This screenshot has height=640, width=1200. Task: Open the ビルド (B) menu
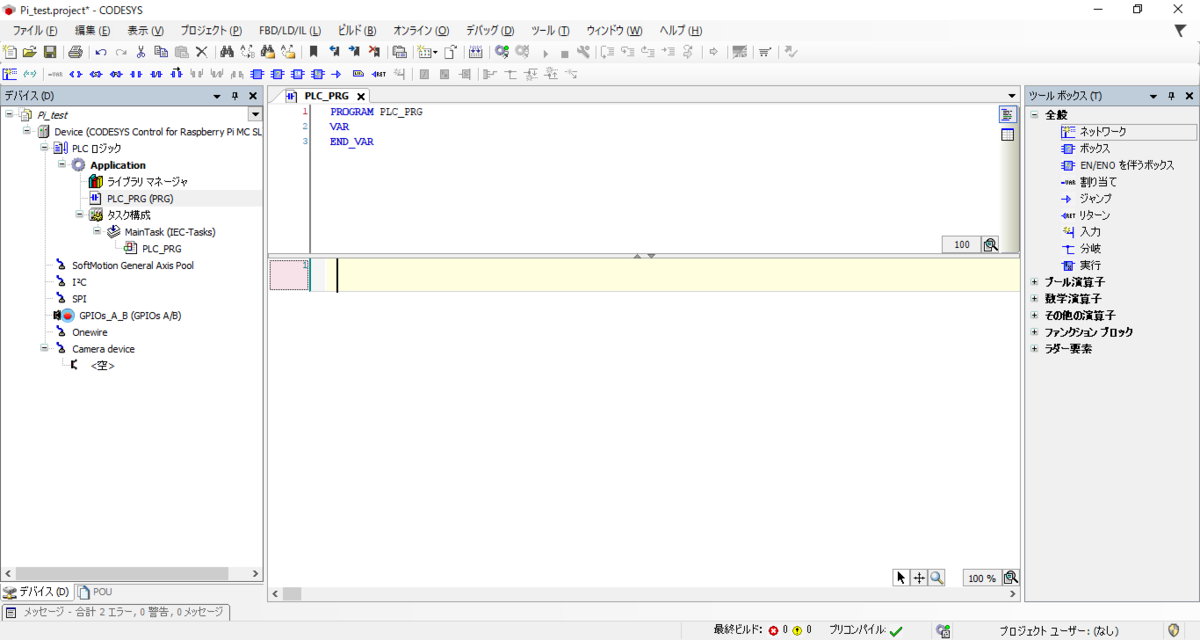[357, 31]
